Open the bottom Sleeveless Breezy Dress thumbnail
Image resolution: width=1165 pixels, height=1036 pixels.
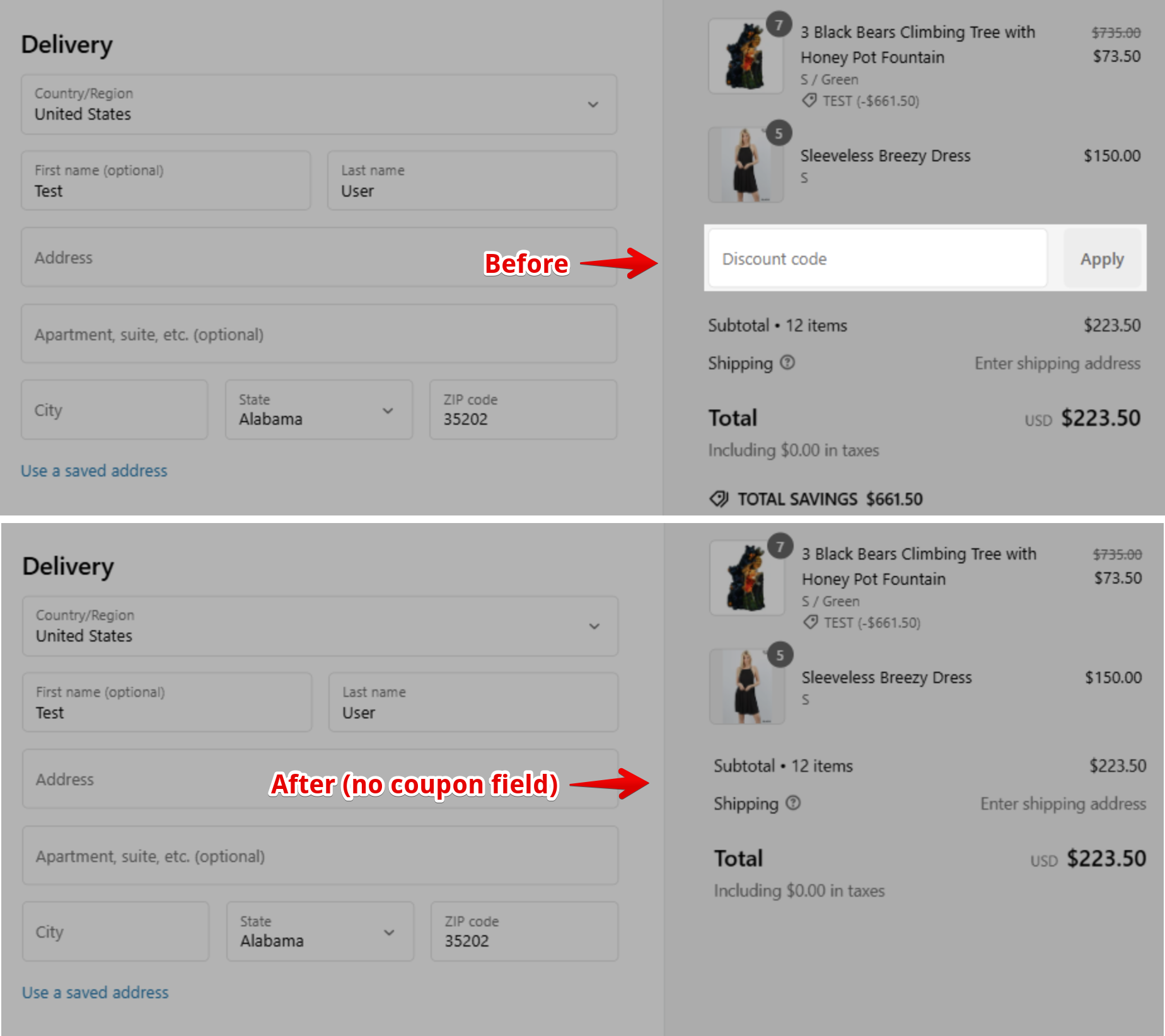pos(747,686)
